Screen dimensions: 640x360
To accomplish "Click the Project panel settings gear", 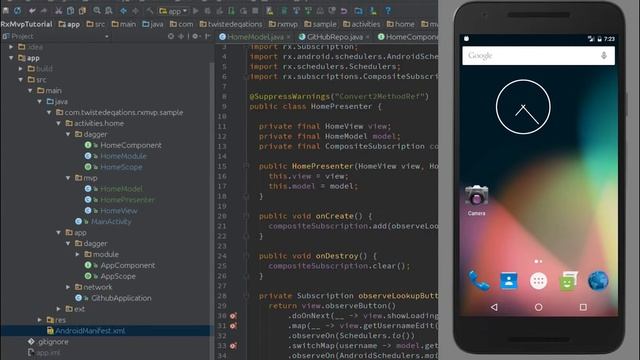I will tap(196, 36).
